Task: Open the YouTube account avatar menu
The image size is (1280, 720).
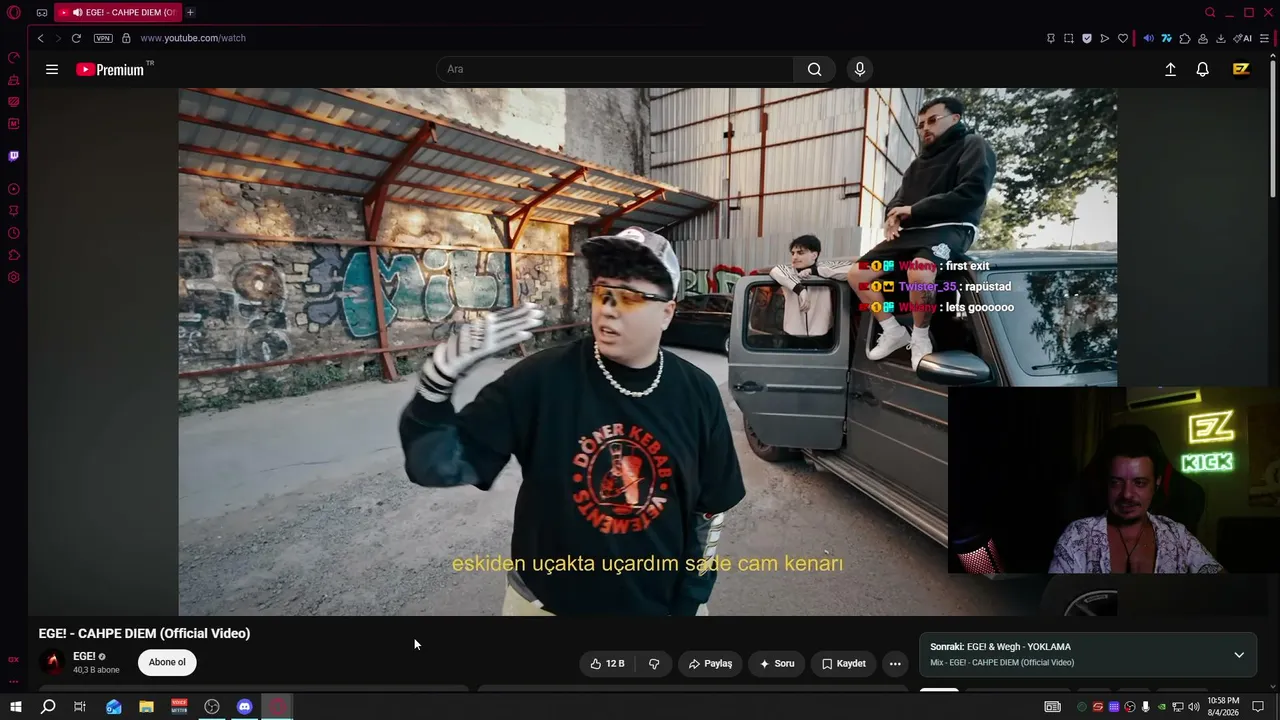Action: 1241,69
